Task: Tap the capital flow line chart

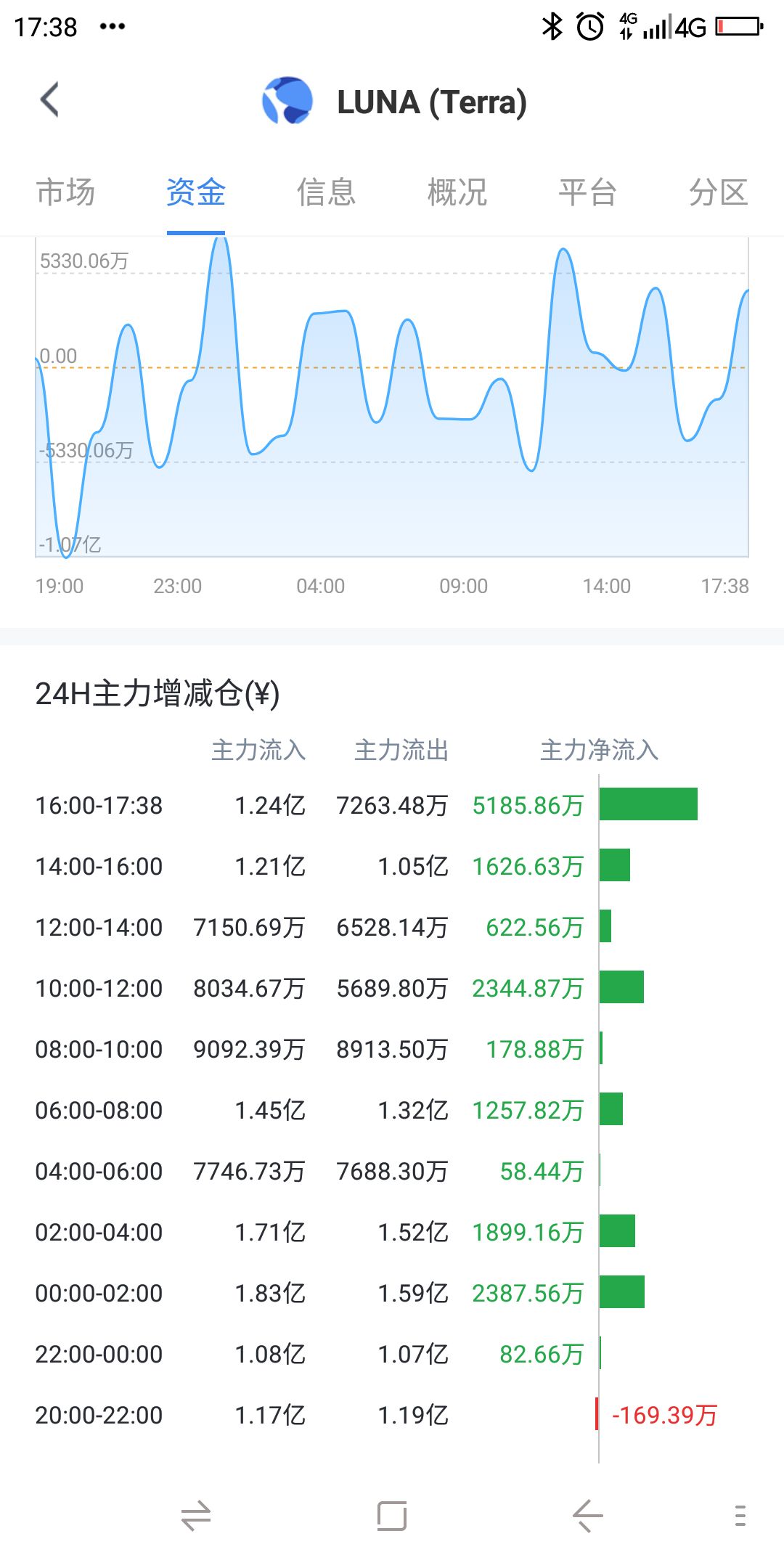Action: (x=392, y=398)
